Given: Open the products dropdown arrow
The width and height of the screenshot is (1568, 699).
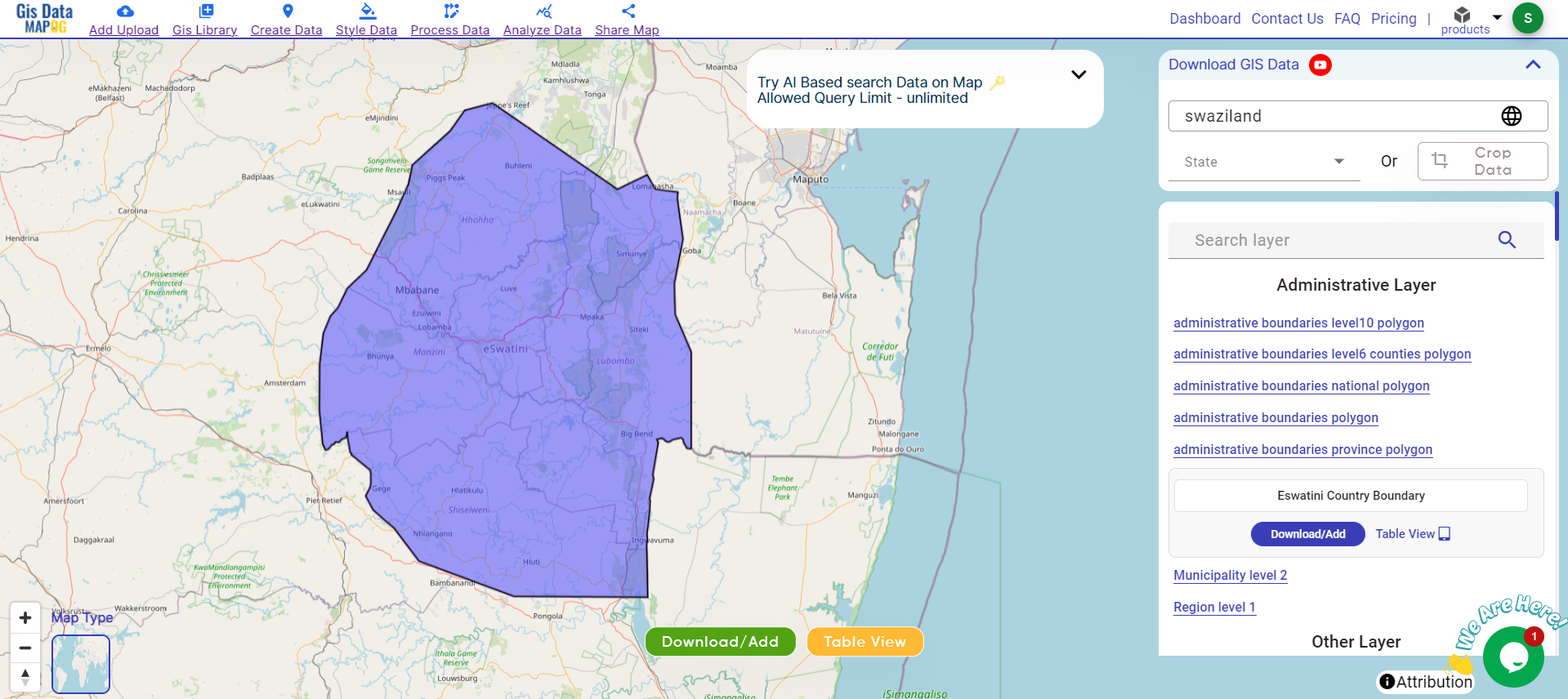Looking at the screenshot, I should coord(1497,17).
